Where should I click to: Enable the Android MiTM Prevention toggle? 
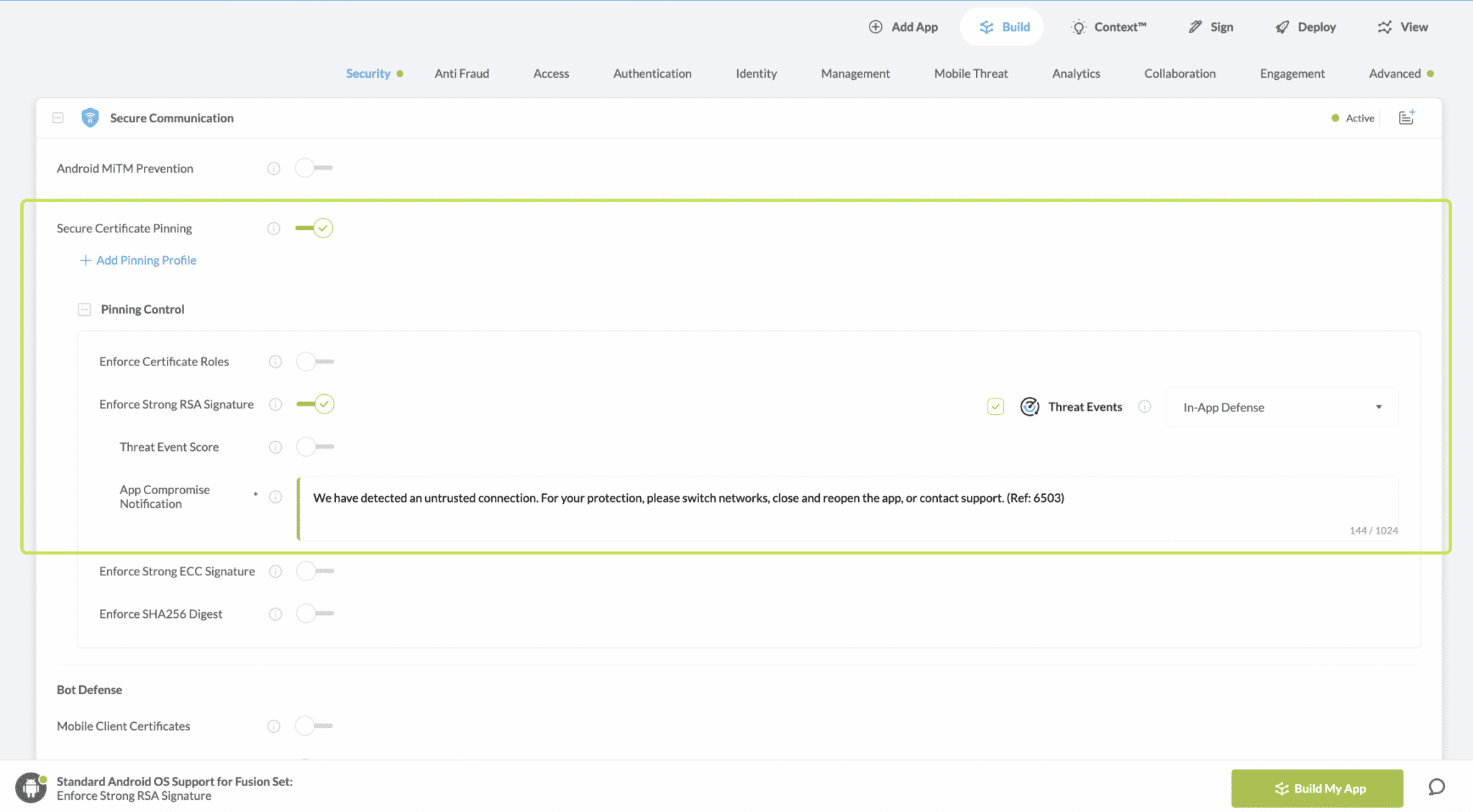point(314,168)
